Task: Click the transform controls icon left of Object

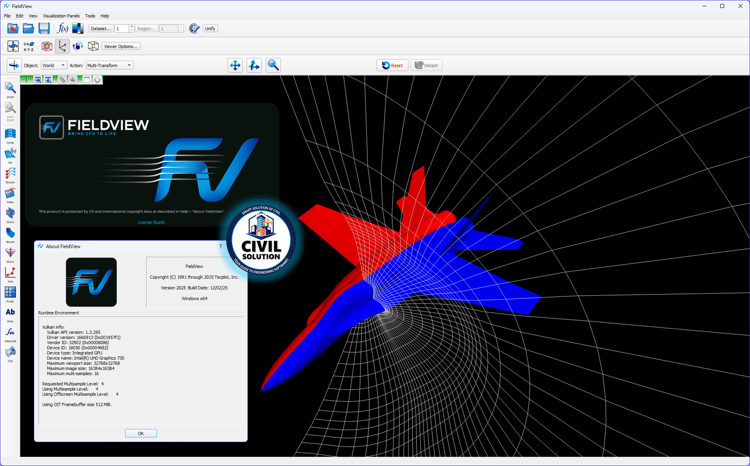Action: click(14, 65)
